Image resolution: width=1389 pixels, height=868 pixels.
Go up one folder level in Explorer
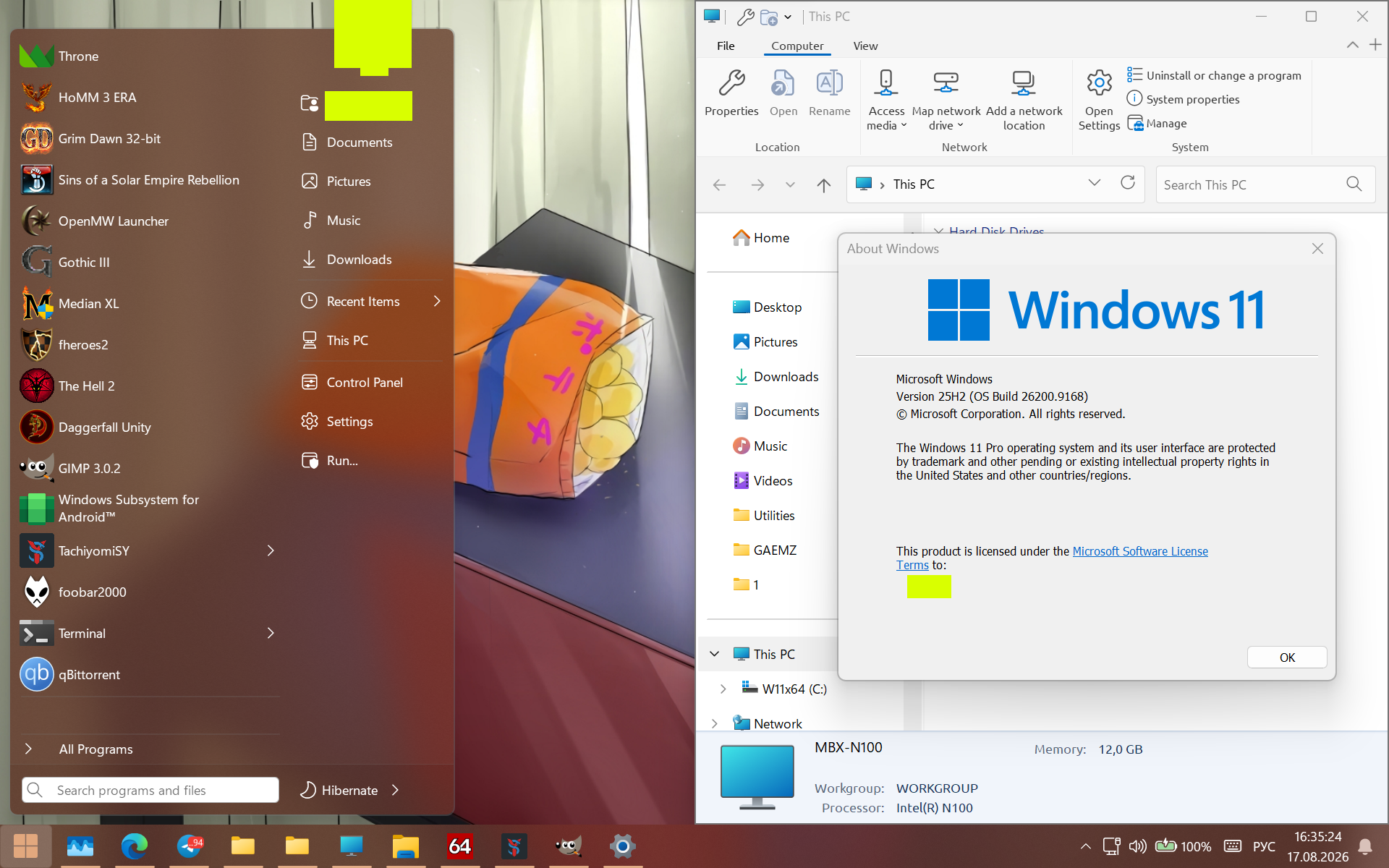pyautogui.click(x=823, y=185)
